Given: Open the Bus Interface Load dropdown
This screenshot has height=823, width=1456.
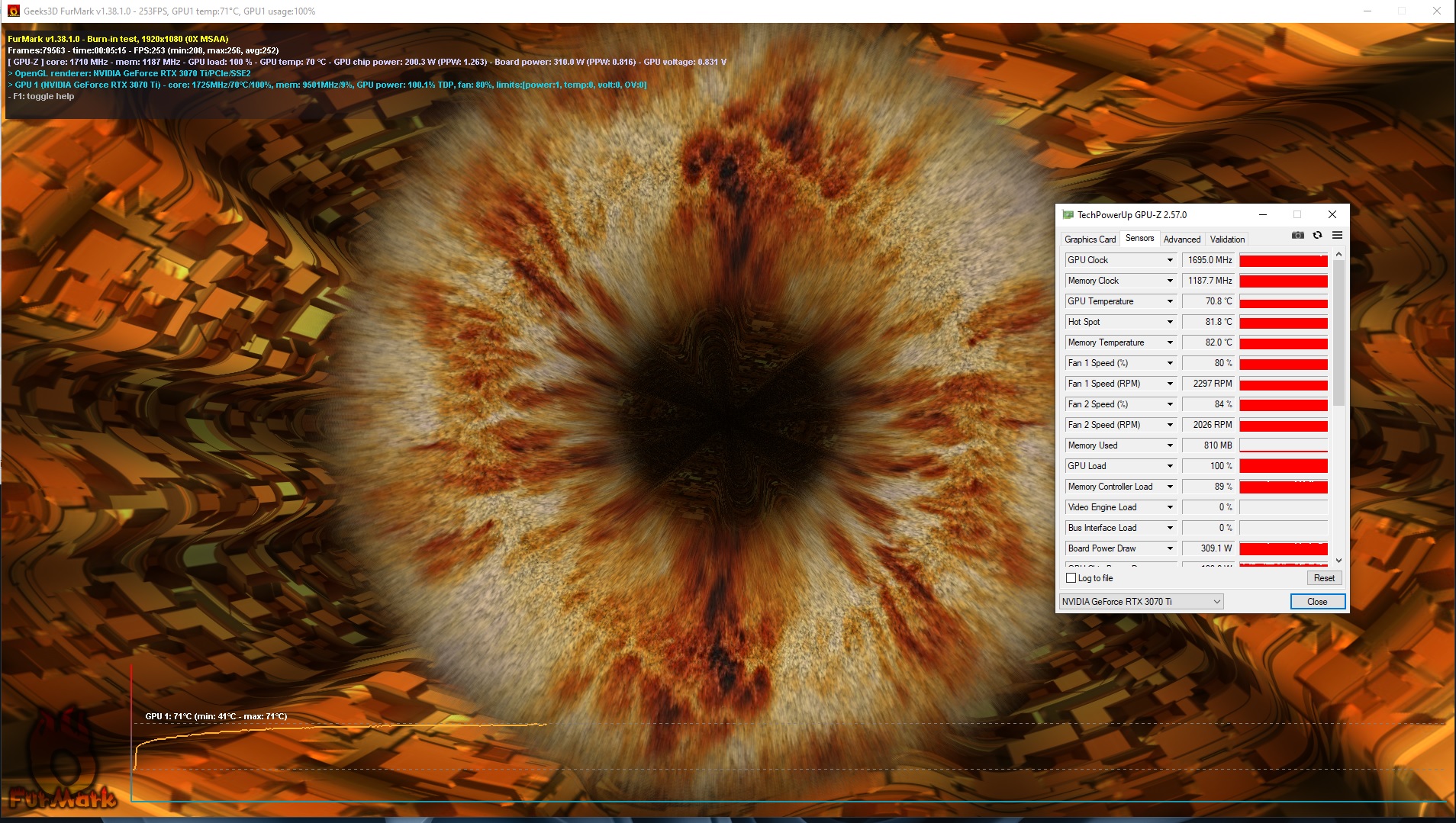Looking at the screenshot, I should (x=1170, y=528).
